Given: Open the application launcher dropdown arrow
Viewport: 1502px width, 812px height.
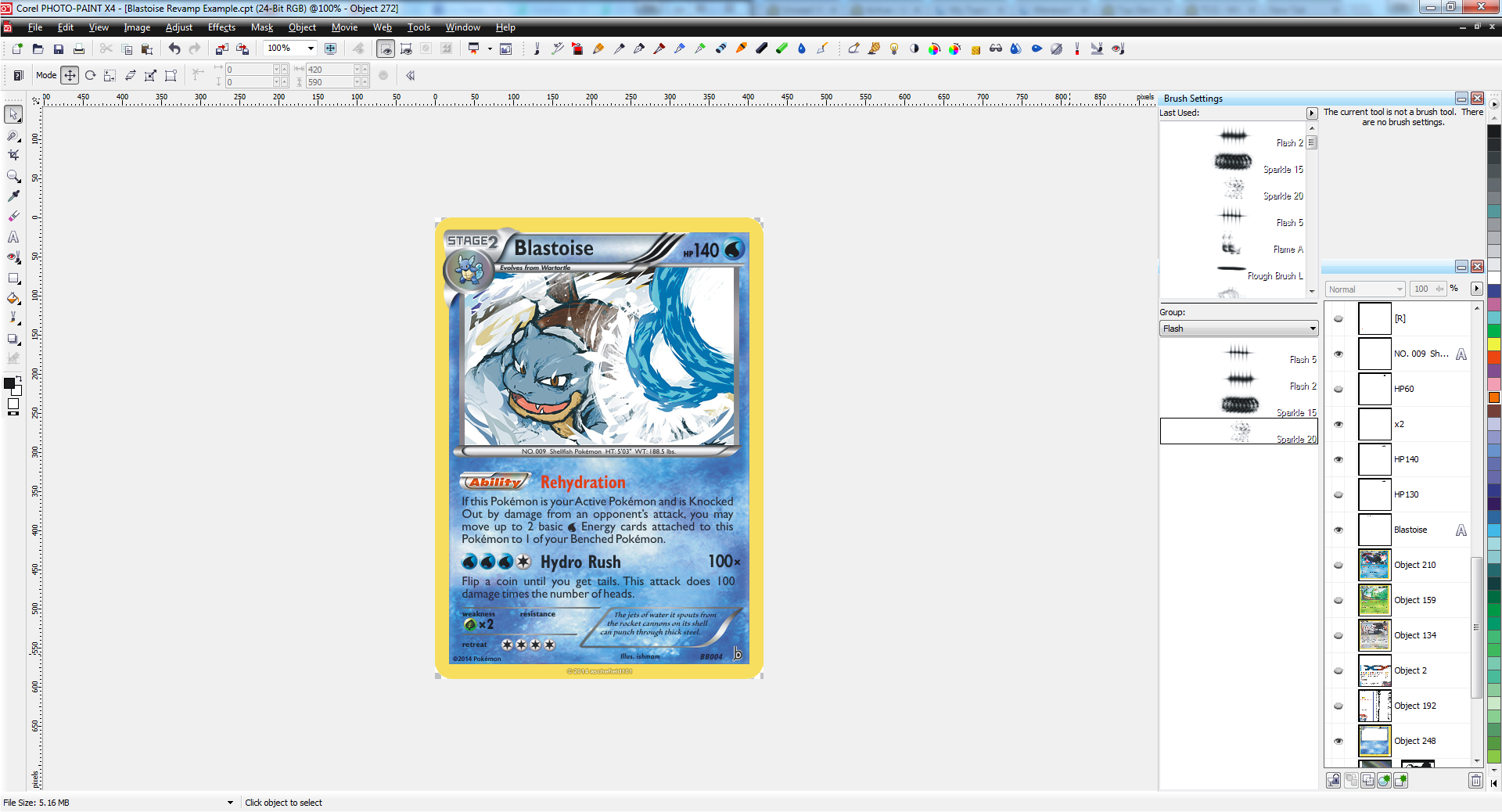Looking at the screenshot, I should 490,49.
